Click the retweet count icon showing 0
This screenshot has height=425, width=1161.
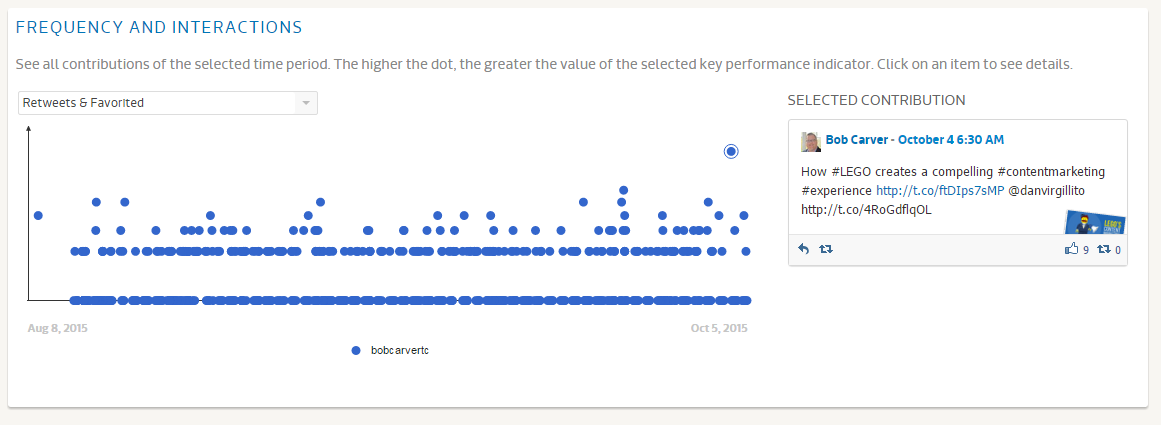coord(1104,250)
